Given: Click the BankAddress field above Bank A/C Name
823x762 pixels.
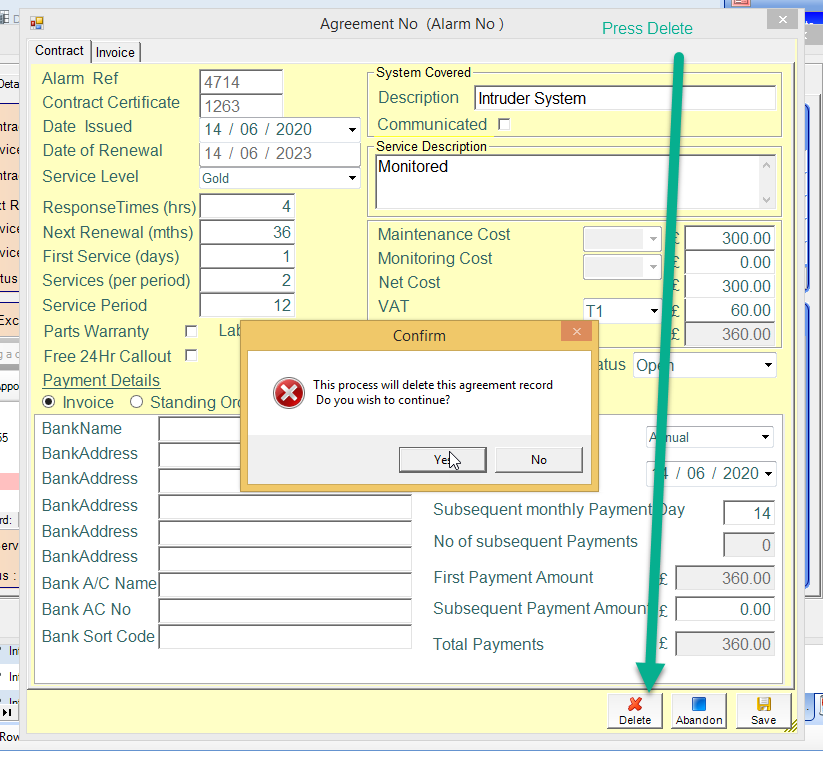Looking at the screenshot, I should [x=285, y=559].
